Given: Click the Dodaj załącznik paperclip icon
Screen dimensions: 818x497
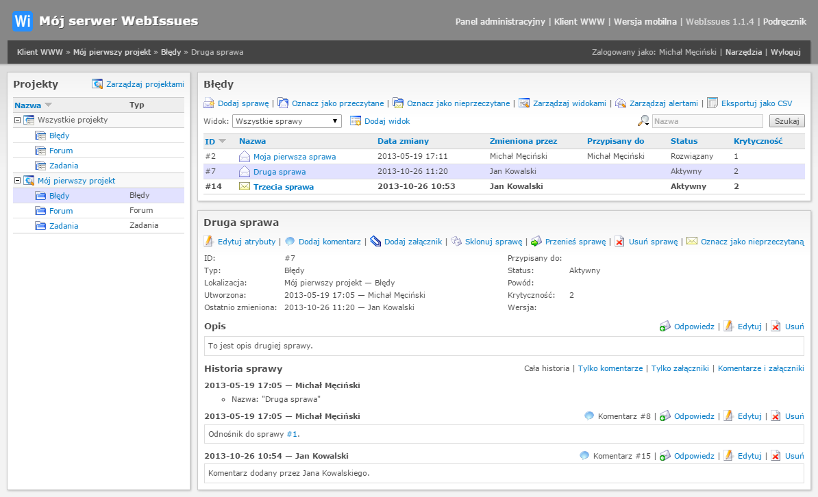Looking at the screenshot, I should coord(376,241).
